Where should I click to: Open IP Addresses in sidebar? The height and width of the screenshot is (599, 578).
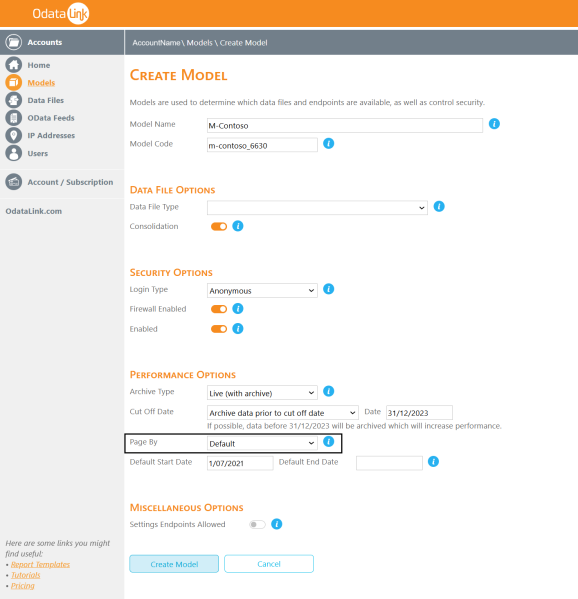point(51,136)
